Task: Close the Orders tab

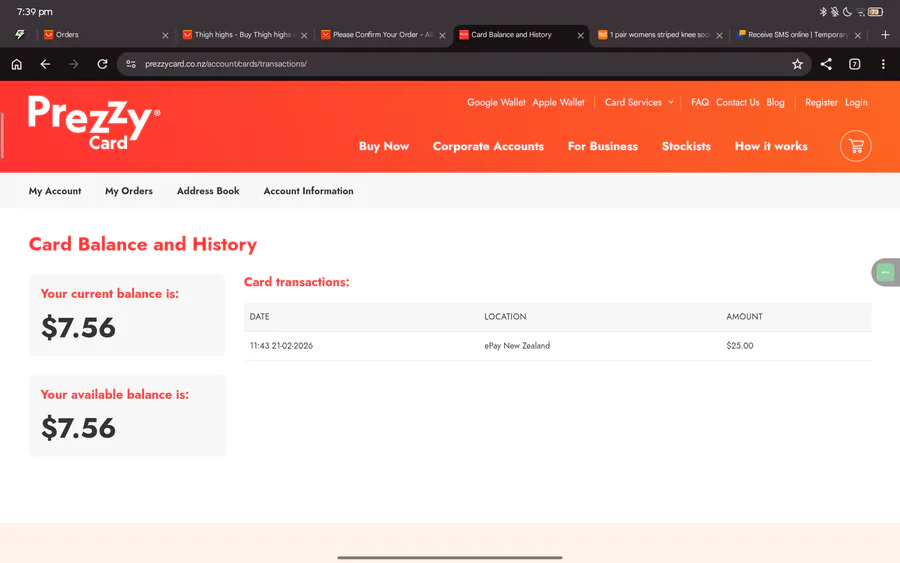Action: tap(165, 36)
